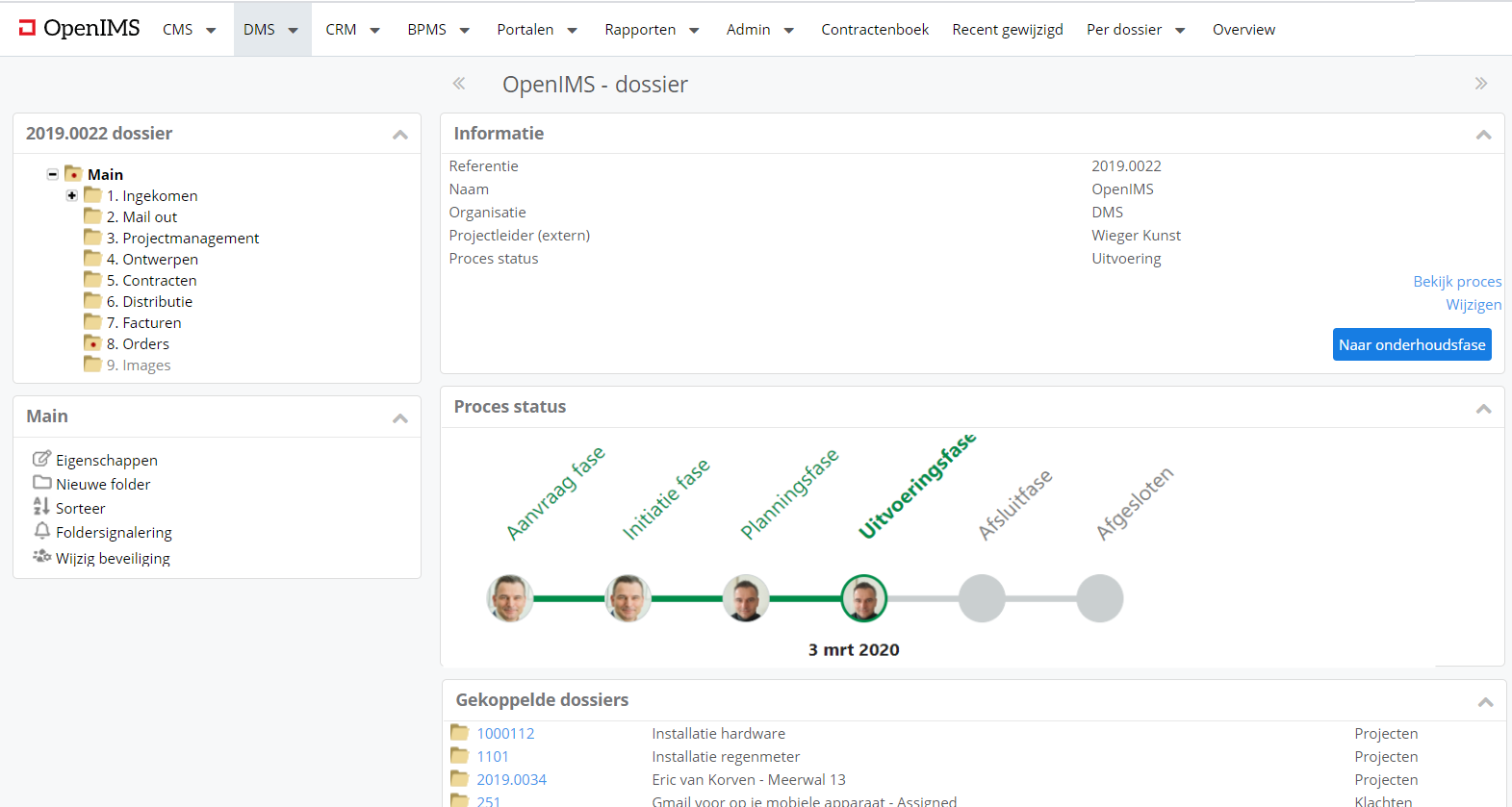1512x807 pixels.
Task: Click the Sorteer sort icon
Action: 41,507
